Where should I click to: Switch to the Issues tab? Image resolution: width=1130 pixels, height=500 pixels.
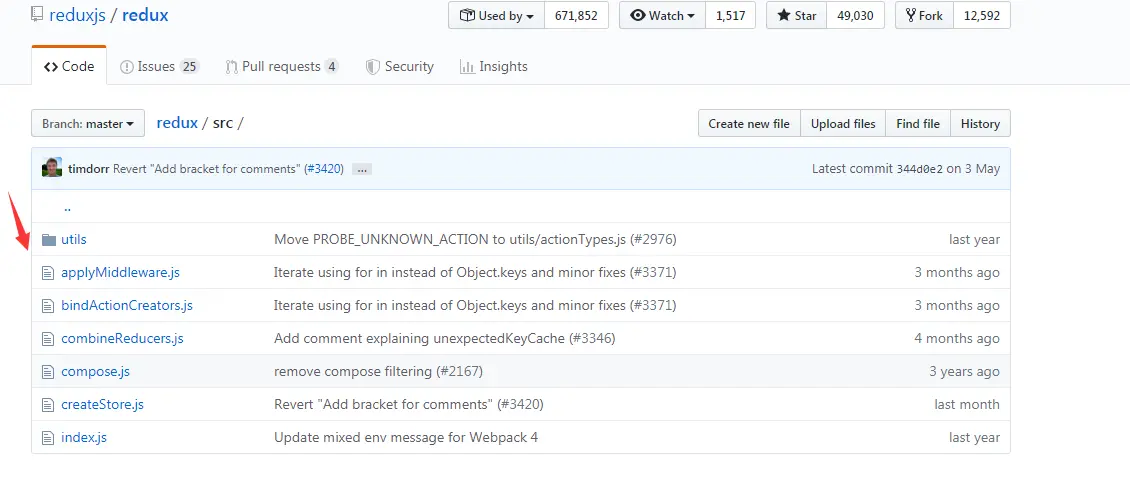159,66
